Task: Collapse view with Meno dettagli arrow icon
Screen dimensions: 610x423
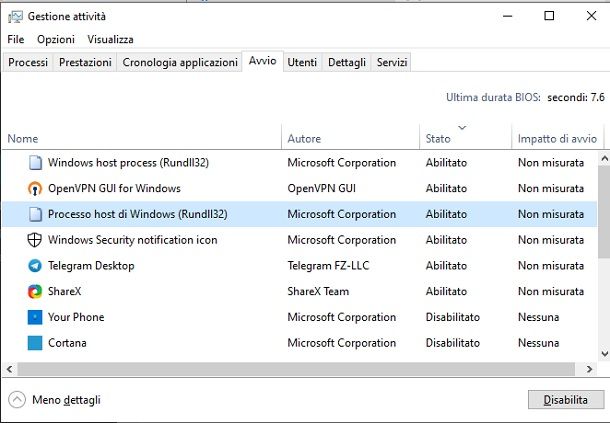Action: [x=17, y=400]
